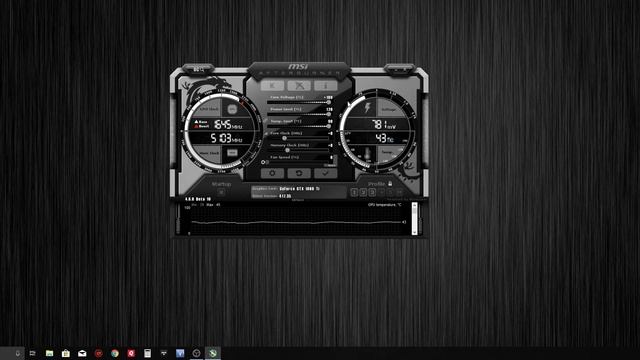The height and width of the screenshot is (360, 640).
Task: Open File Explorer from the taskbar
Action: click(49, 353)
